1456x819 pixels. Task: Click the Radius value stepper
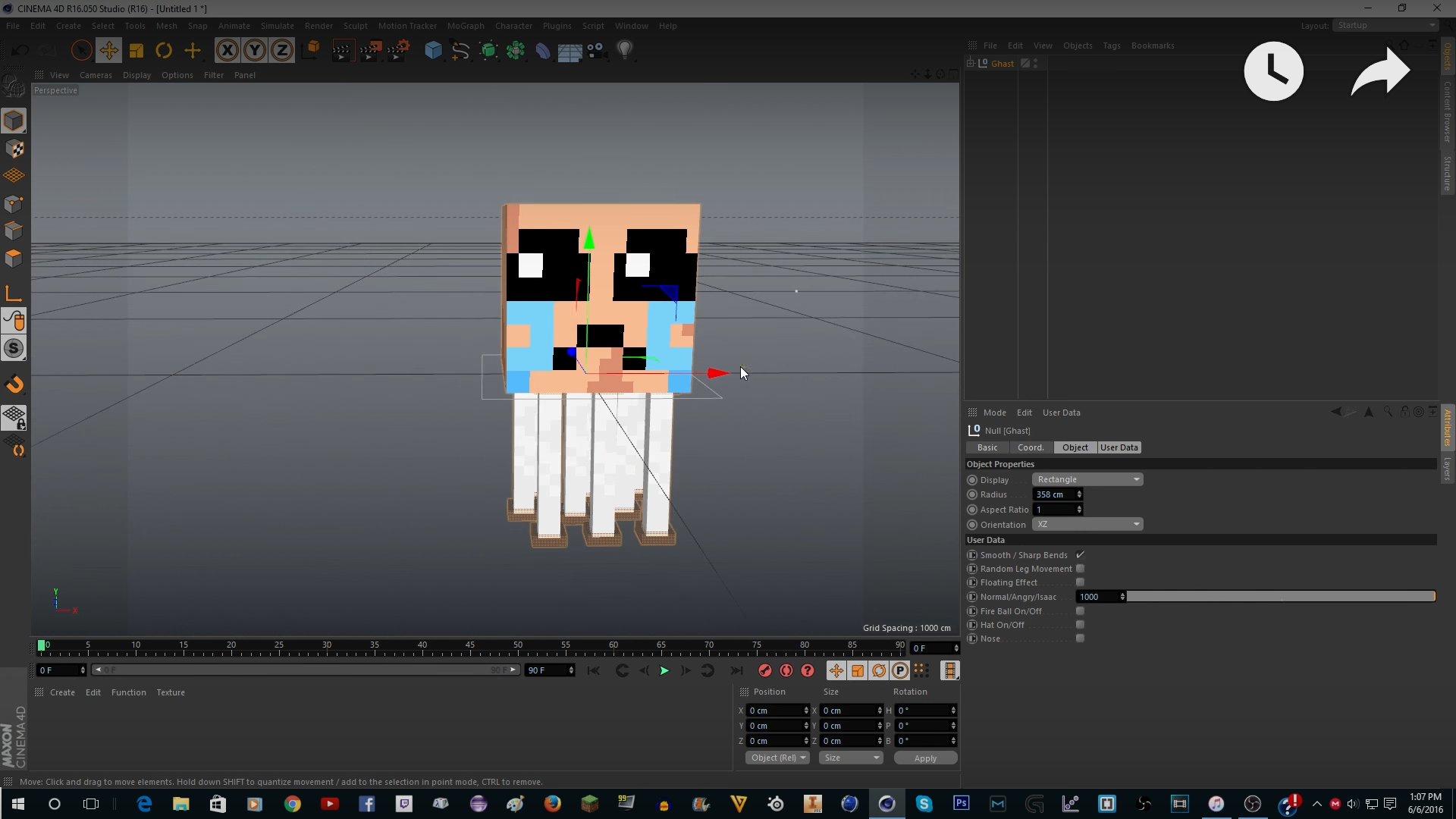click(x=1079, y=494)
